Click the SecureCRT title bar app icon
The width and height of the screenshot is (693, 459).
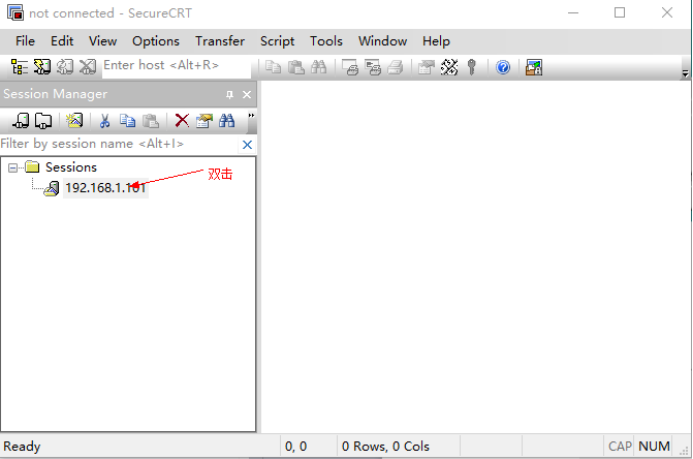[15, 13]
